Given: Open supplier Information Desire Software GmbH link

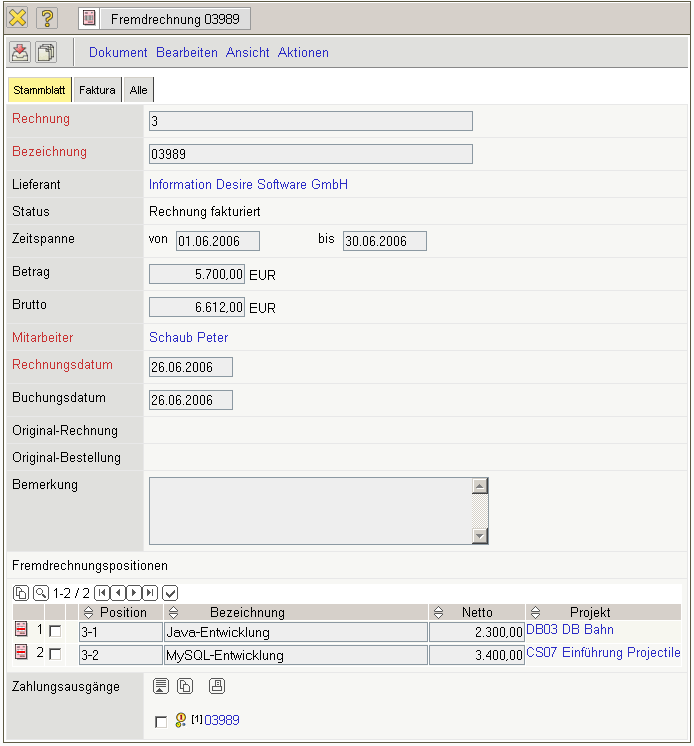Looking at the screenshot, I should point(248,185).
